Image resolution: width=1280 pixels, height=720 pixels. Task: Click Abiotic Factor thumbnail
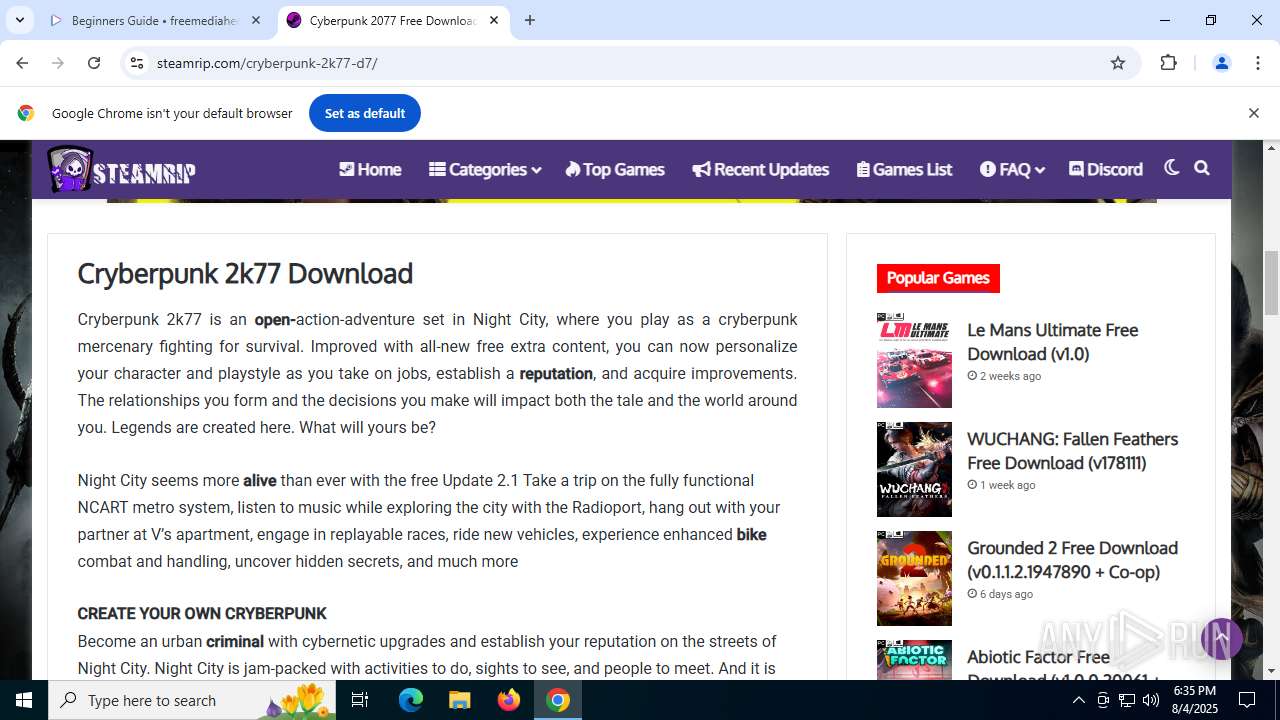[x=914, y=660]
